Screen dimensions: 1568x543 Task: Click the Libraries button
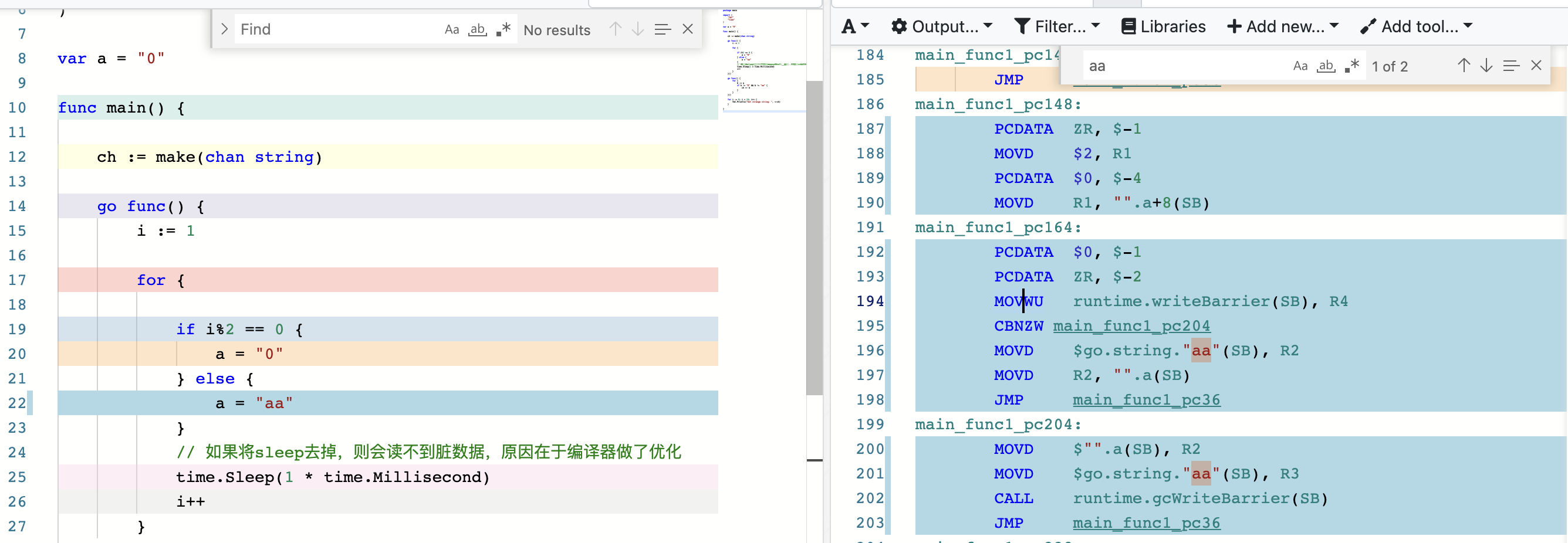1163,26
